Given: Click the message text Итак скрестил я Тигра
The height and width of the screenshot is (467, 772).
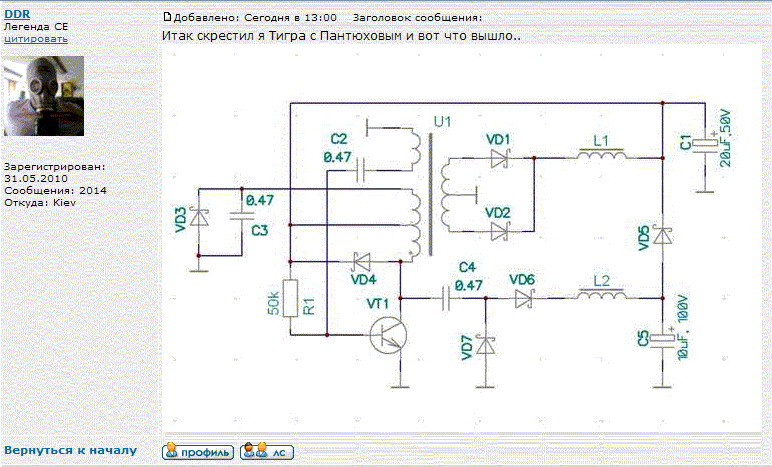Looking at the screenshot, I should tap(341, 36).
